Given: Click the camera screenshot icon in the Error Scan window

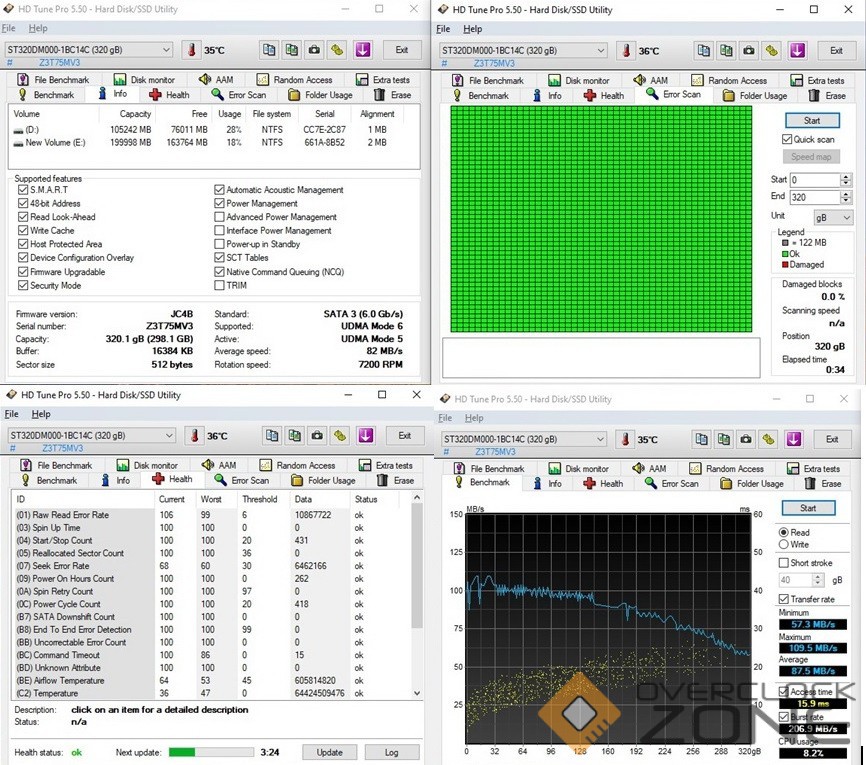Looking at the screenshot, I should tap(749, 50).
